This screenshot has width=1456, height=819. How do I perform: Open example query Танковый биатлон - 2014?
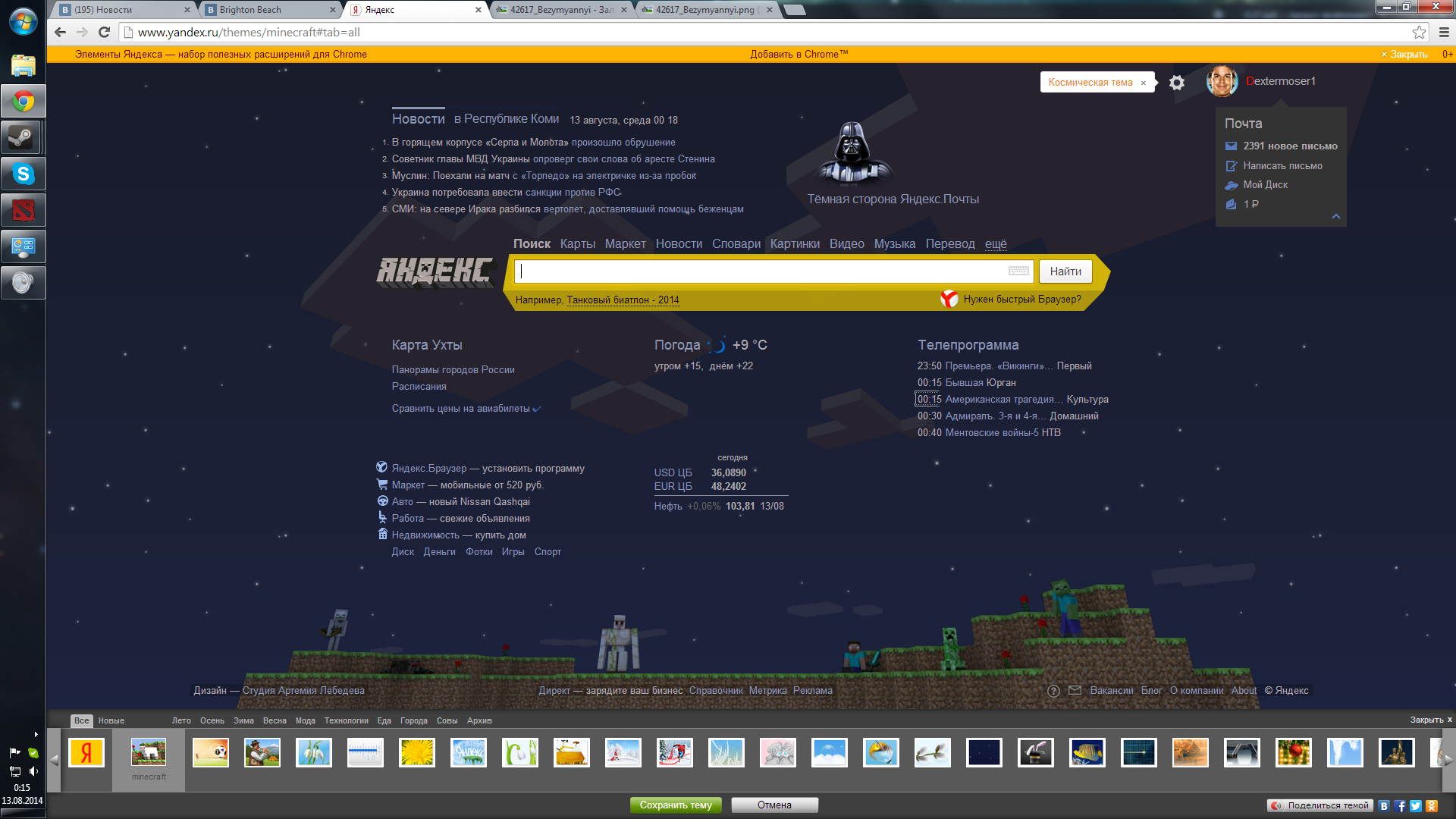pyautogui.click(x=623, y=300)
